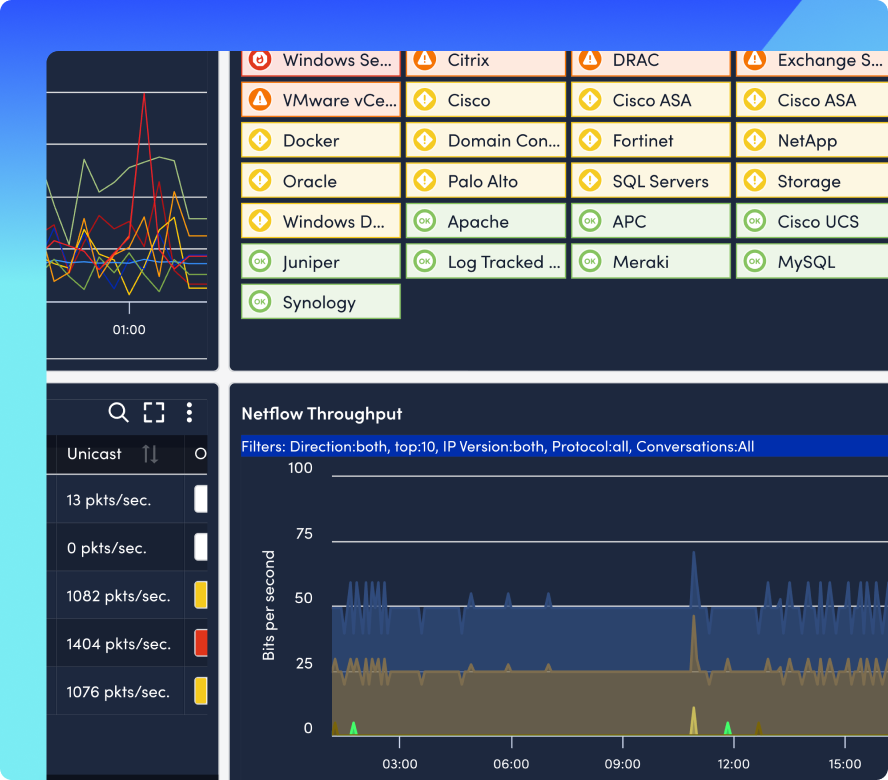This screenshot has width=888, height=780.
Task: Select the 1076 pkts/sec. cell
Action: coord(120,692)
